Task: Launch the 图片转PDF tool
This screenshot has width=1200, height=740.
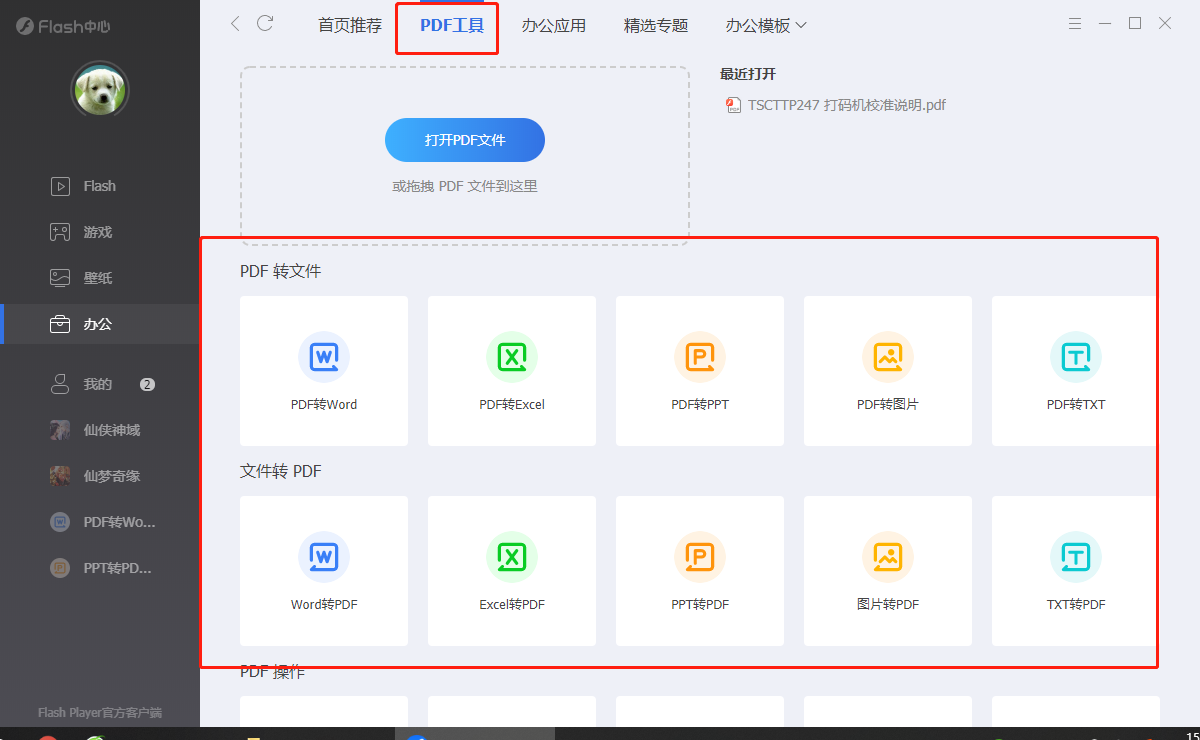Action: (x=888, y=571)
